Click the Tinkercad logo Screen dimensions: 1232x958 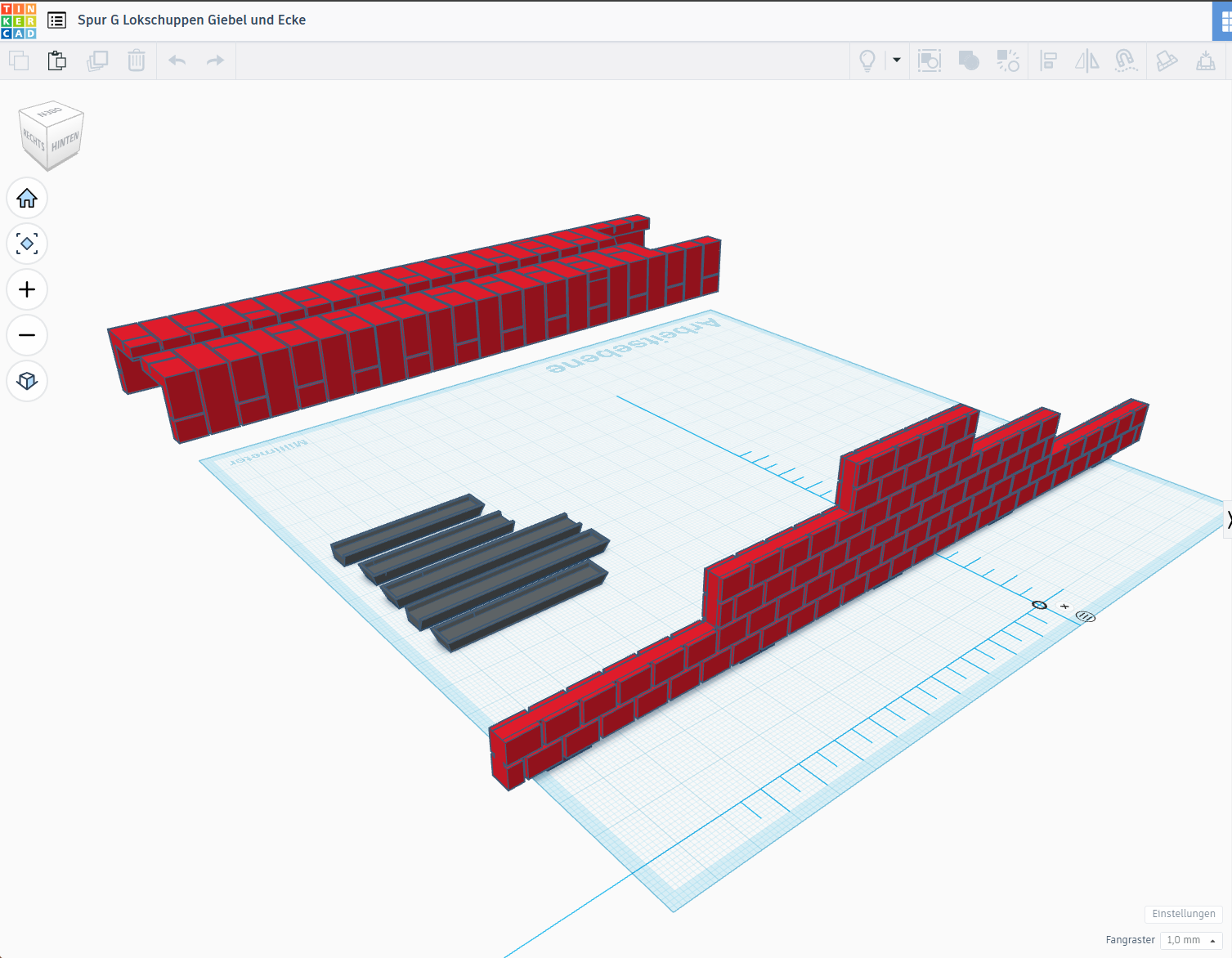19,20
